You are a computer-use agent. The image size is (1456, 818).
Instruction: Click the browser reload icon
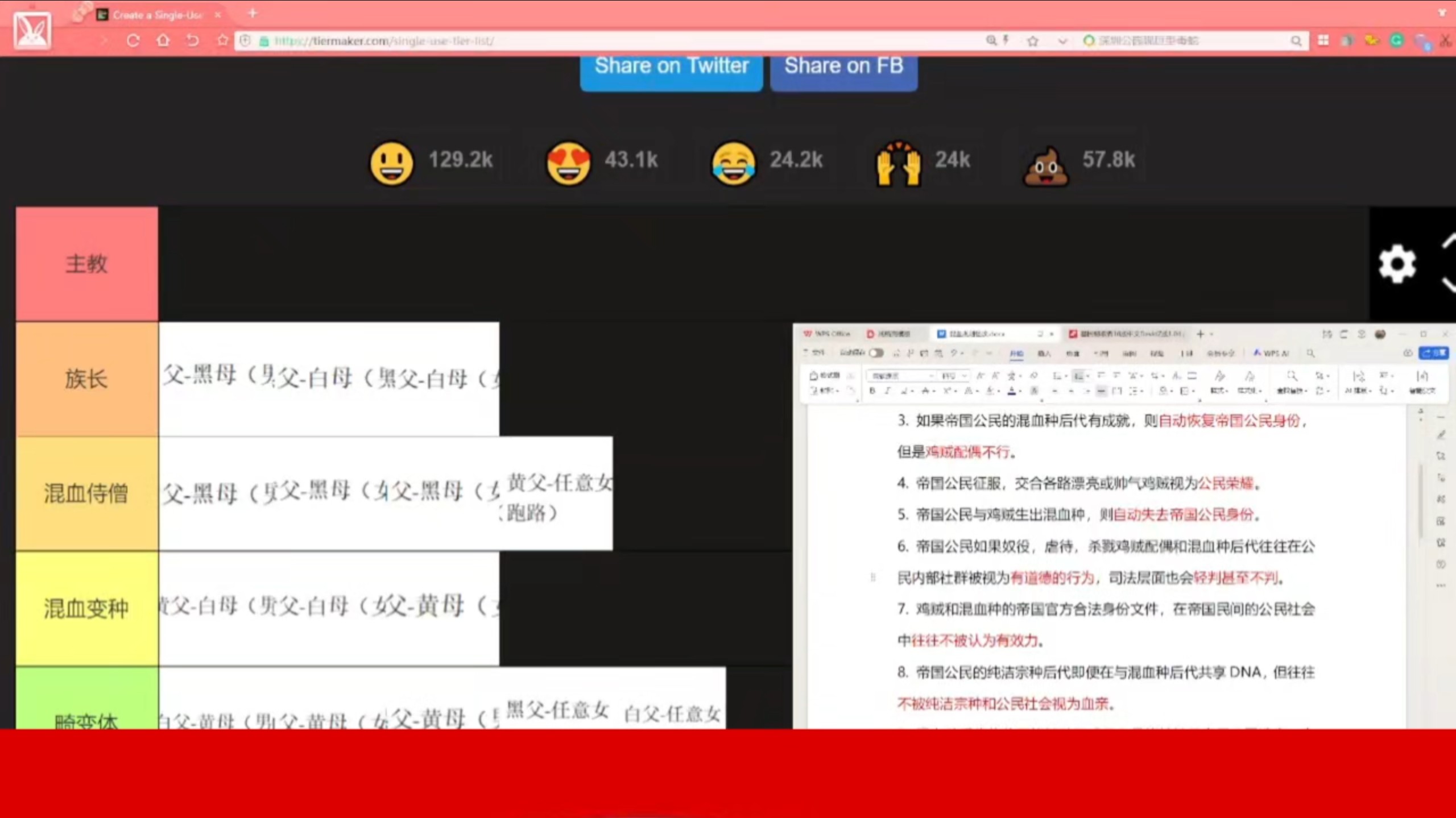133,41
